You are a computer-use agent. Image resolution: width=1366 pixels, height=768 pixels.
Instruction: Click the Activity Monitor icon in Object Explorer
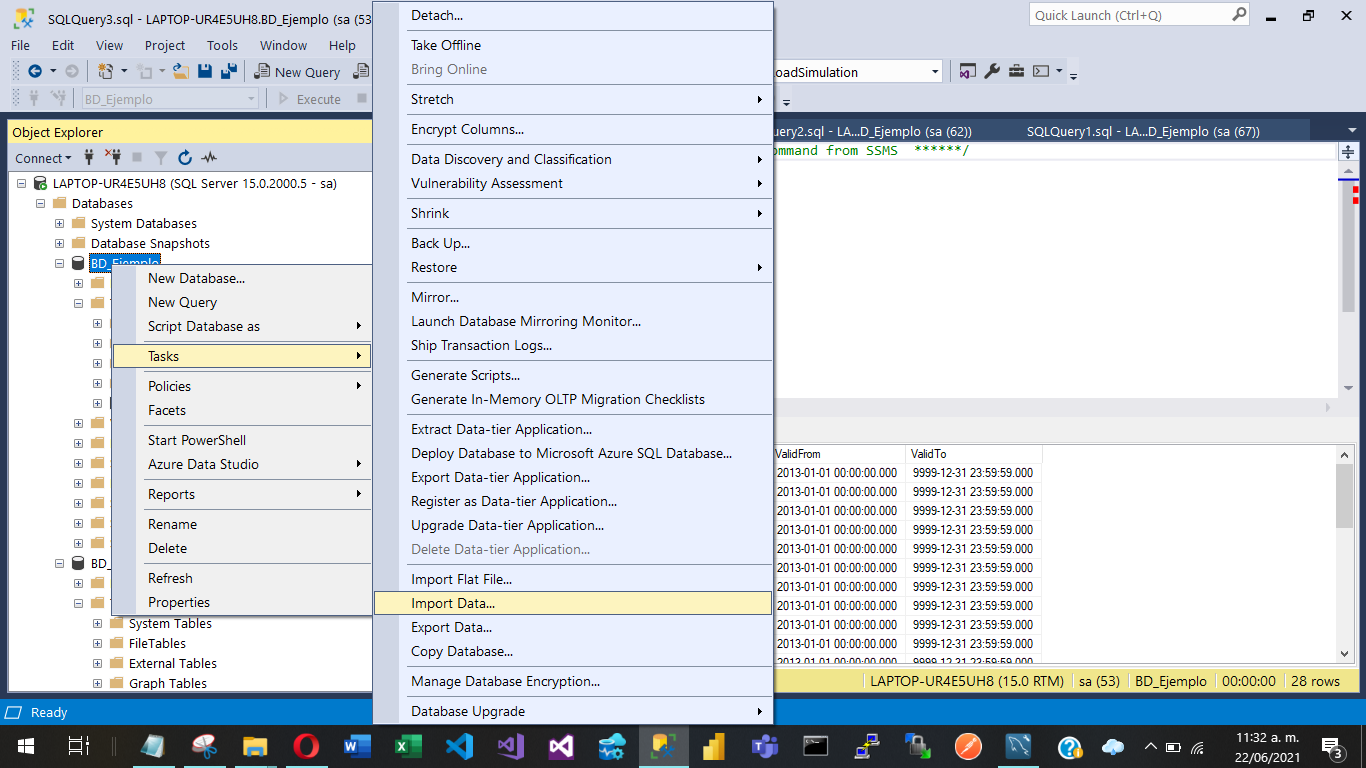(x=209, y=158)
